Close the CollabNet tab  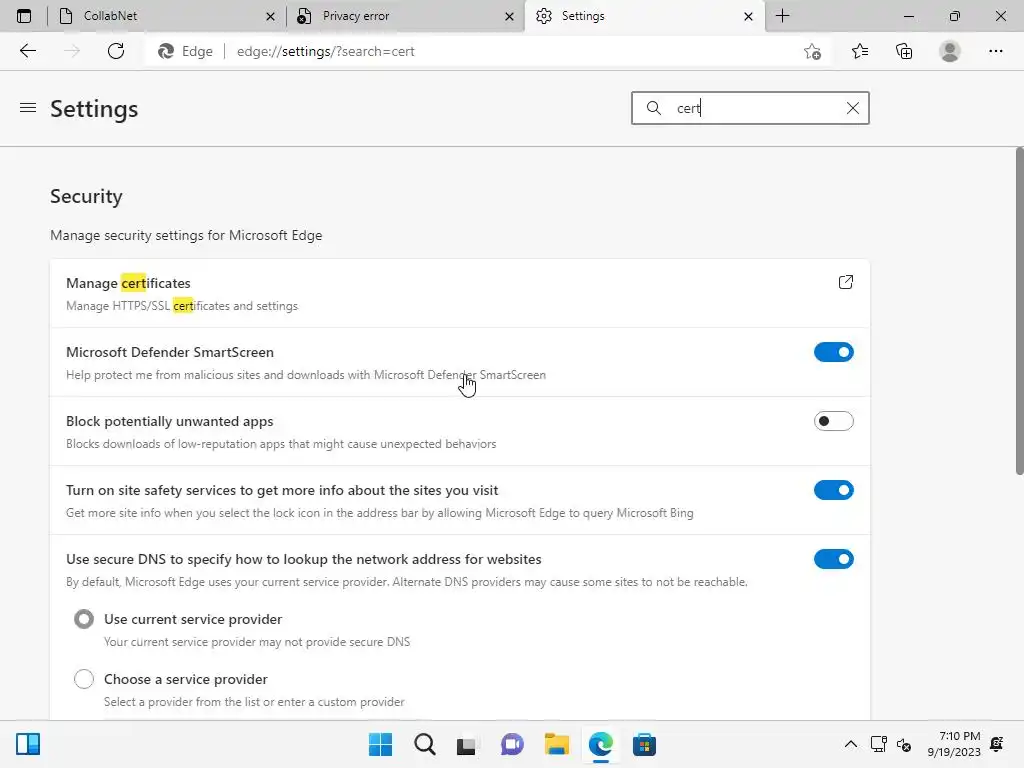(270, 16)
